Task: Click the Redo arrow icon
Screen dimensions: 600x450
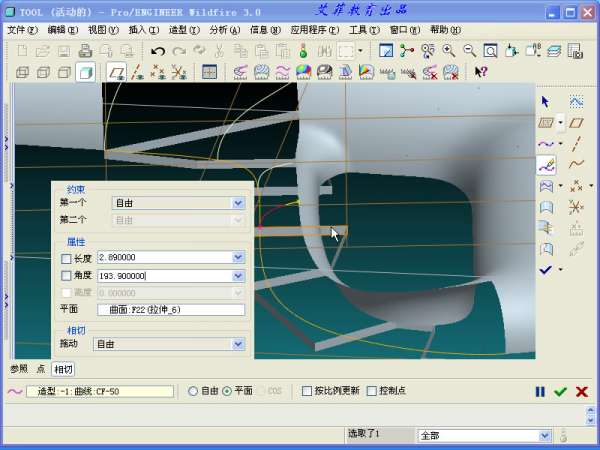Action: 179,51
